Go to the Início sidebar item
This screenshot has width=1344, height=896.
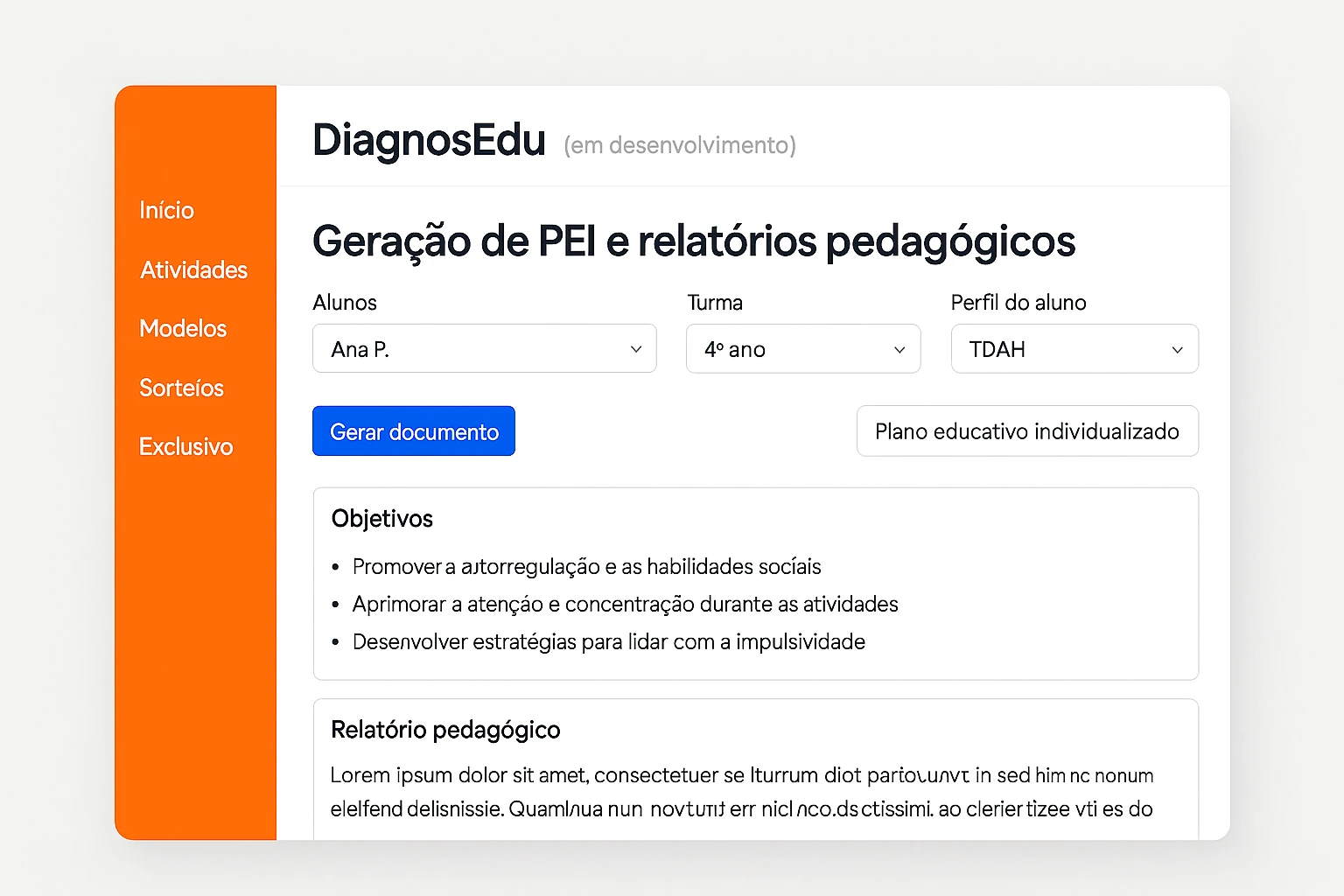(x=166, y=211)
